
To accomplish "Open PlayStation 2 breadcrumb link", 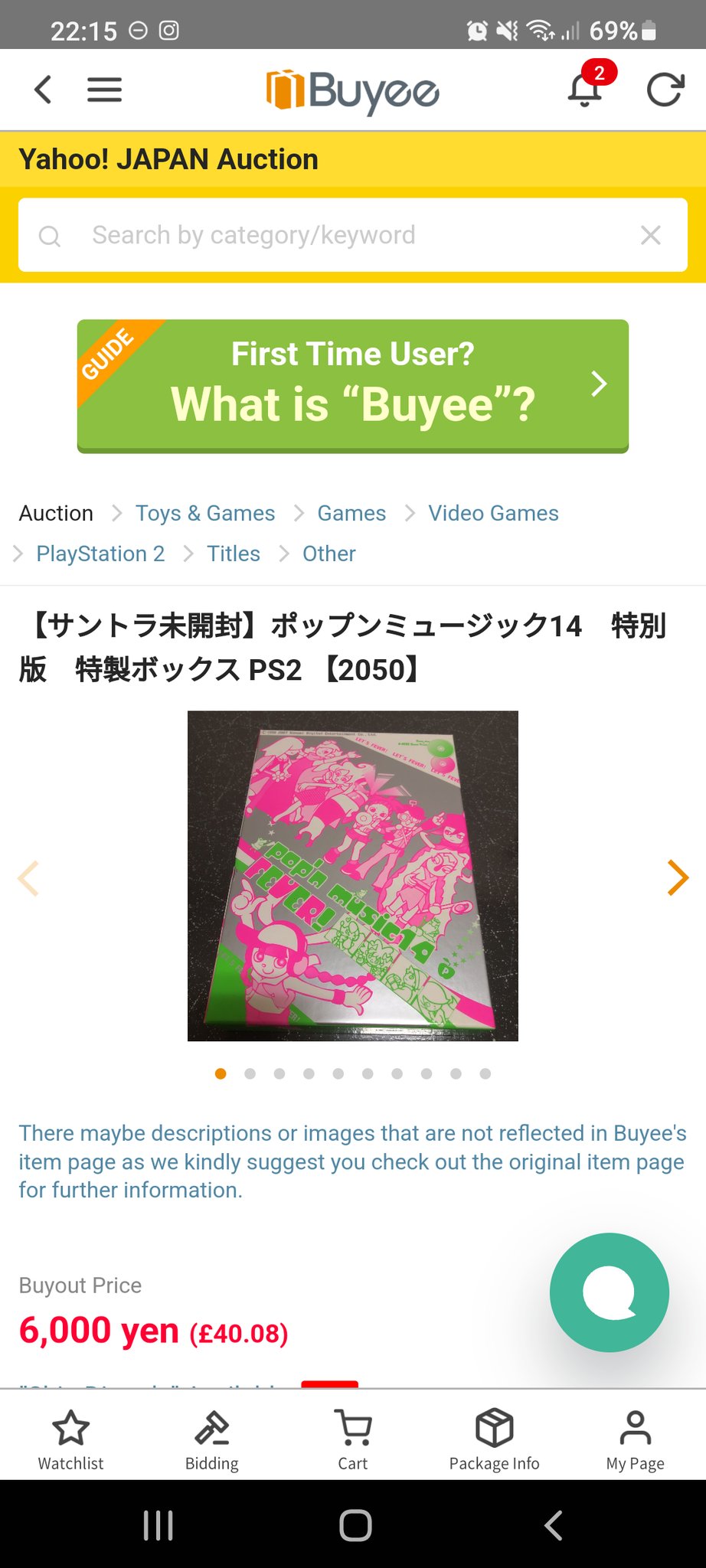I will point(100,554).
